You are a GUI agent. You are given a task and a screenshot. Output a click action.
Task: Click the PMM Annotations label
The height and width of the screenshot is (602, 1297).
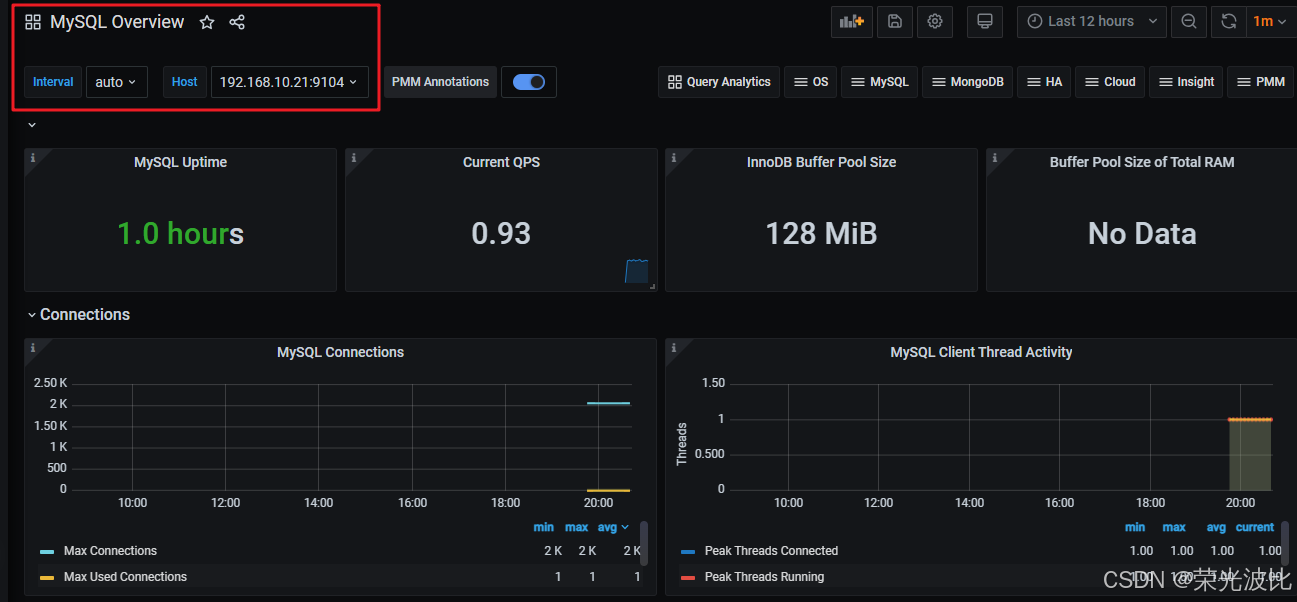tap(441, 82)
